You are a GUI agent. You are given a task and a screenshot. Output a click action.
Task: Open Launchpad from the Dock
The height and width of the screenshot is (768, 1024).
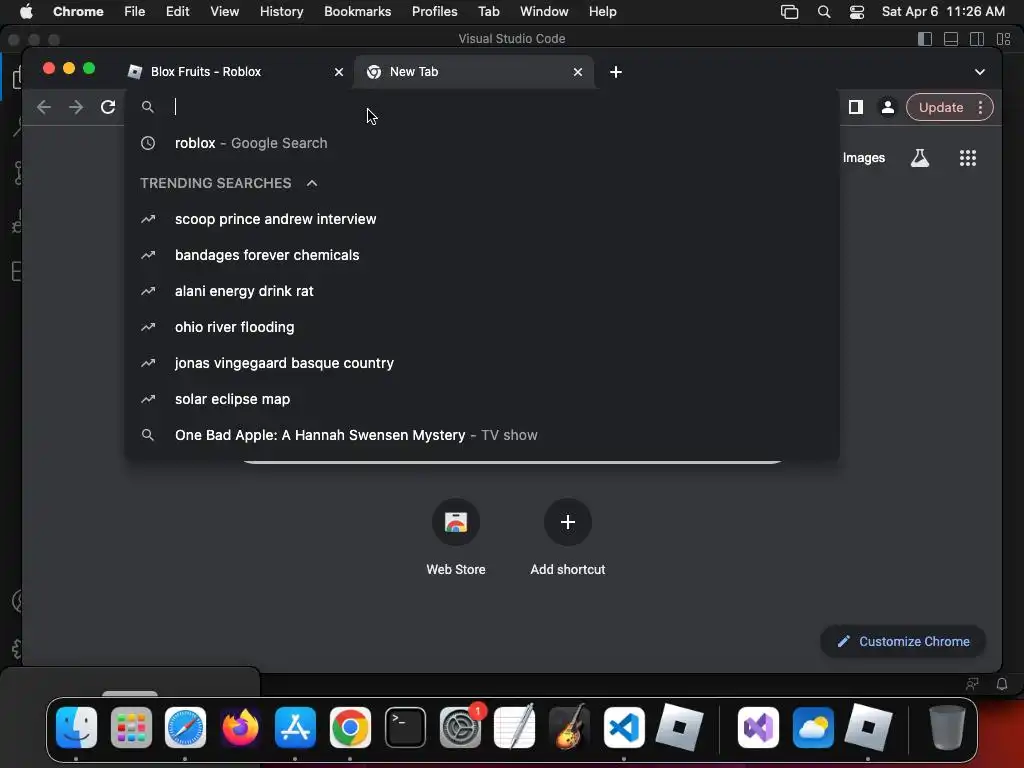click(131, 727)
